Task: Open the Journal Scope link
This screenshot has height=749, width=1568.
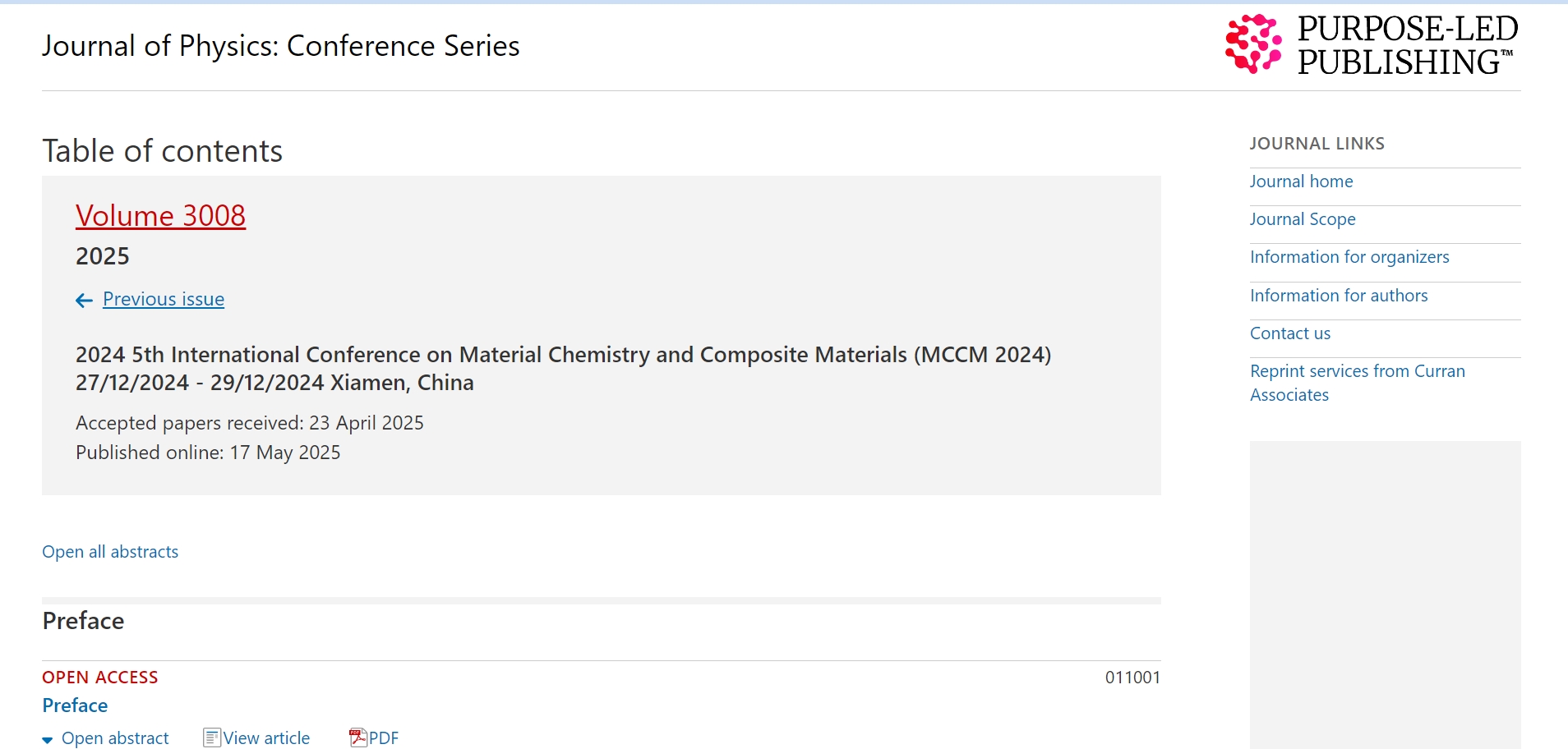Action: [1303, 219]
